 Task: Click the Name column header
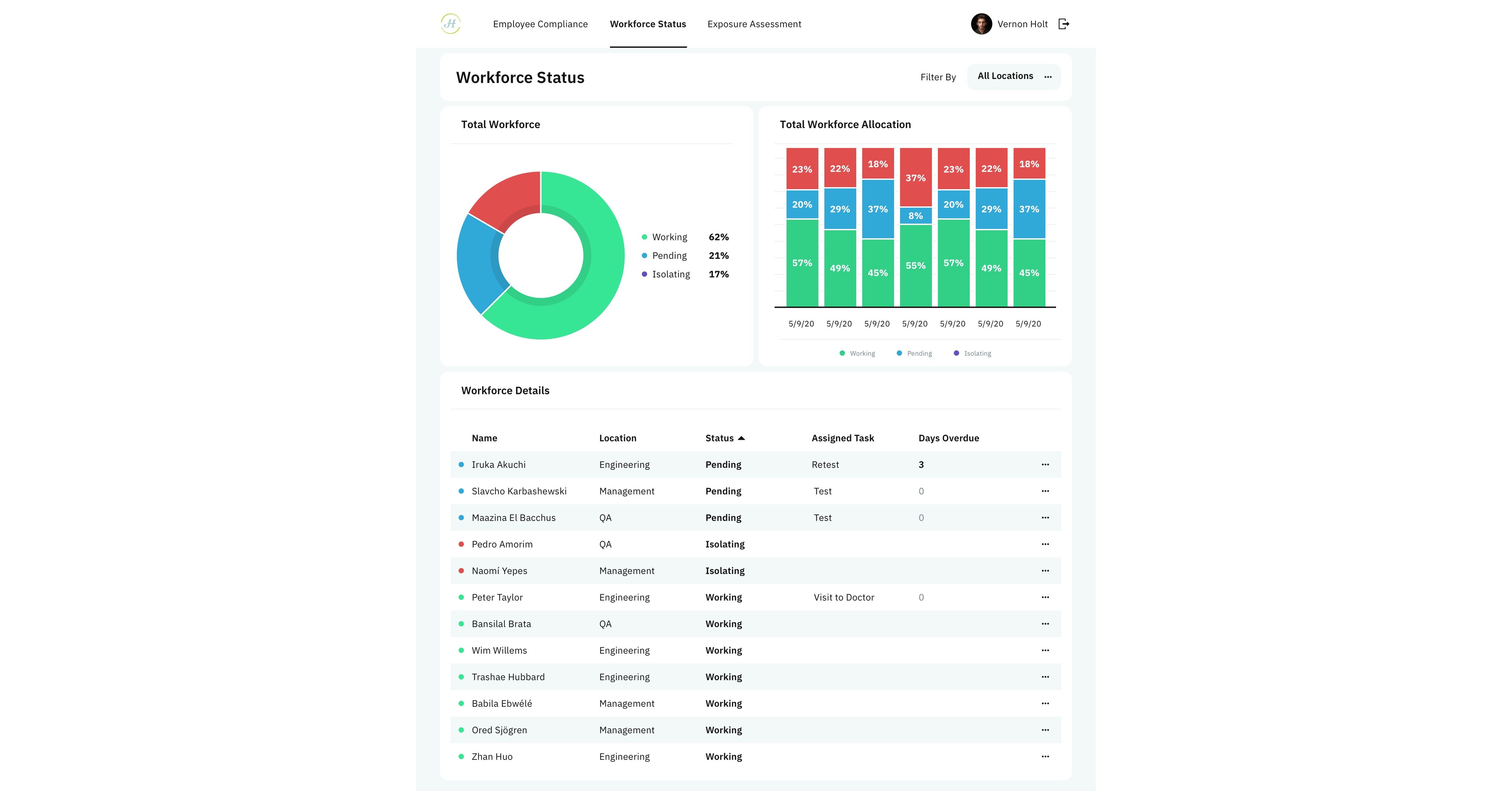click(x=484, y=438)
